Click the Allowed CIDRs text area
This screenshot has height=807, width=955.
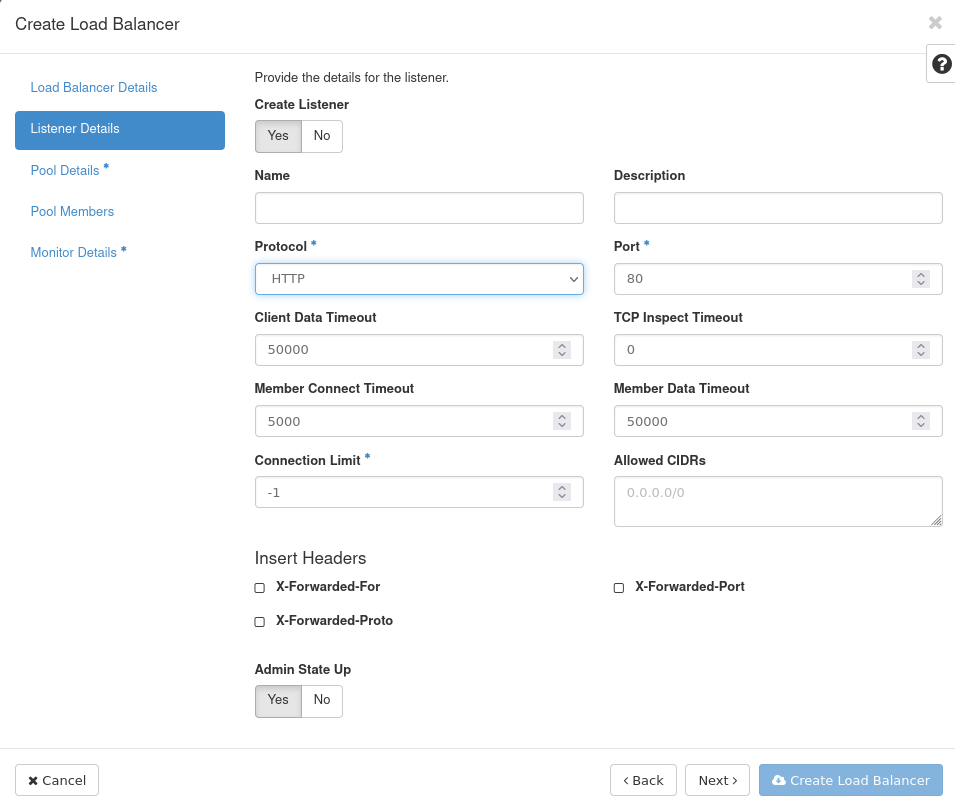[778, 501]
